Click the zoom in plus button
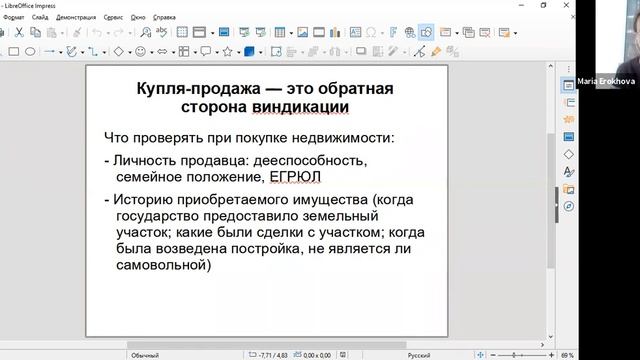 pos(551,355)
